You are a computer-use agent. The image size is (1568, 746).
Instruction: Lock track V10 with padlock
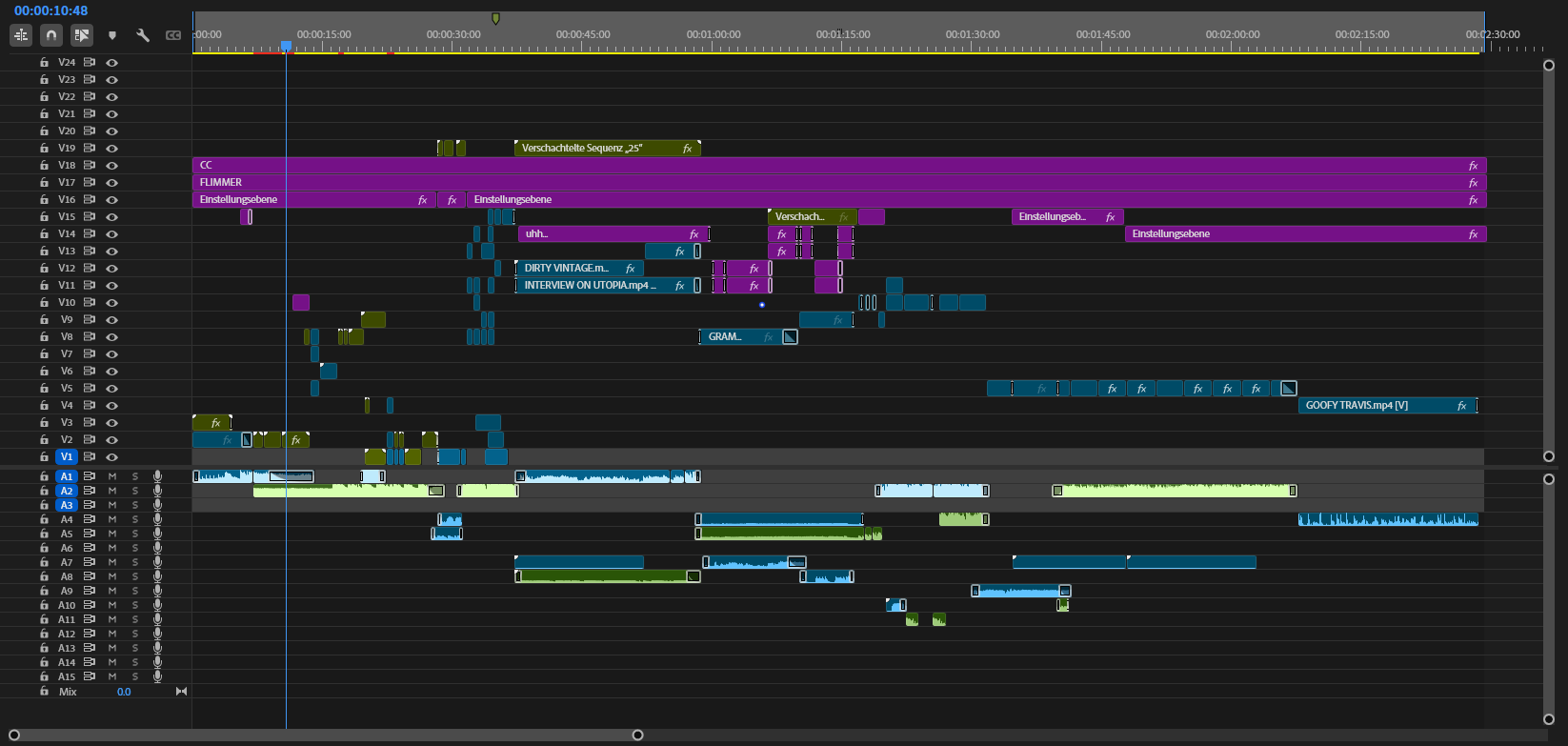click(x=44, y=302)
